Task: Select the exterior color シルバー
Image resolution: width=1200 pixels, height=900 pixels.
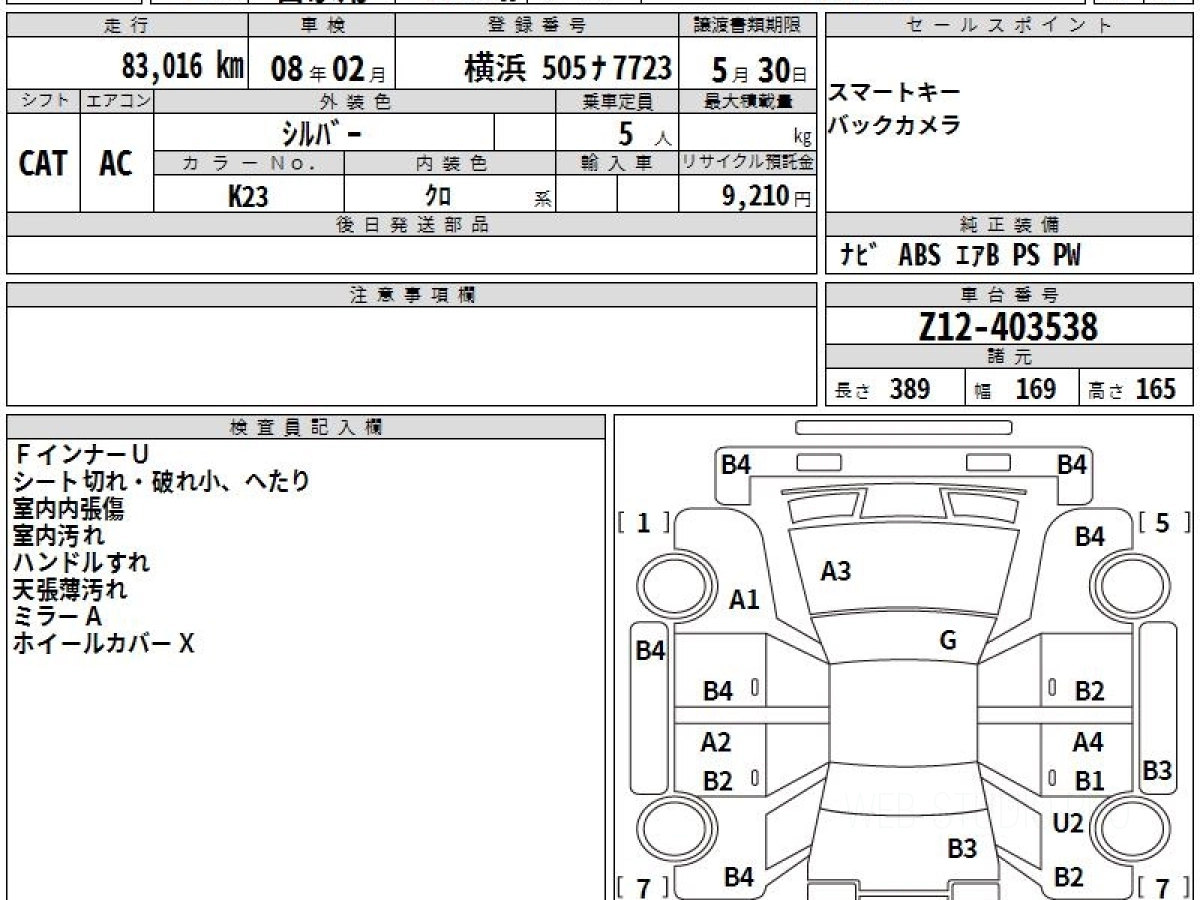Action: [x=320, y=132]
